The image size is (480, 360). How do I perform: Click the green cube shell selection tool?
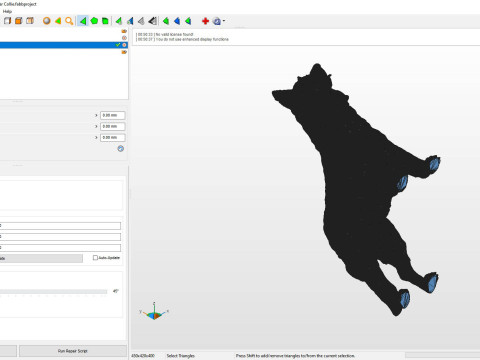[x=105, y=21]
